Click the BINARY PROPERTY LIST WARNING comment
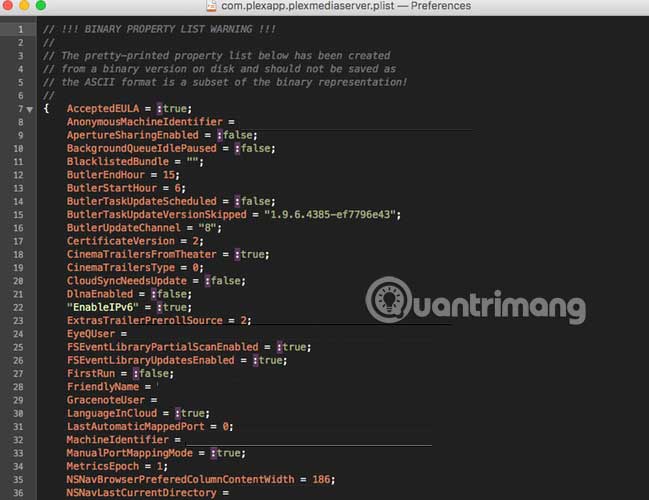The height and width of the screenshot is (500, 649). coord(159,29)
